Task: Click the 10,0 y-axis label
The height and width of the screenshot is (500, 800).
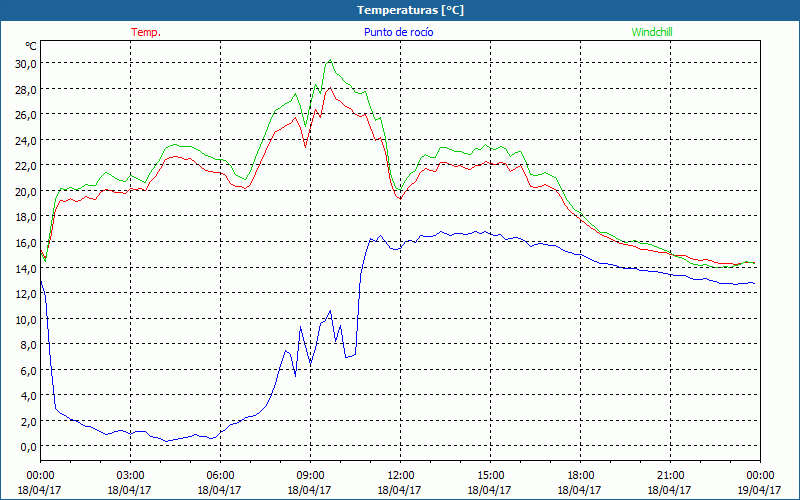Action: click(x=26, y=319)
